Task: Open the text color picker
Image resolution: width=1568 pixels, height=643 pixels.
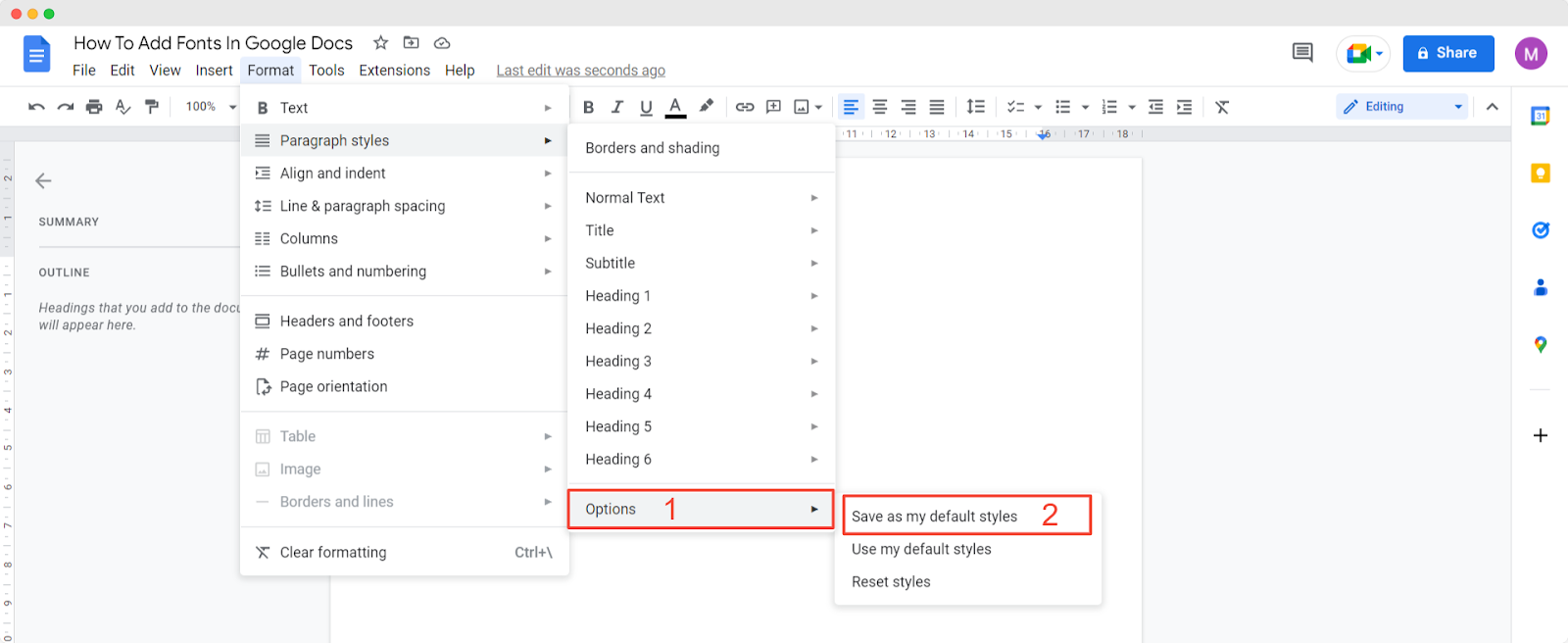Action: [675, 107]
